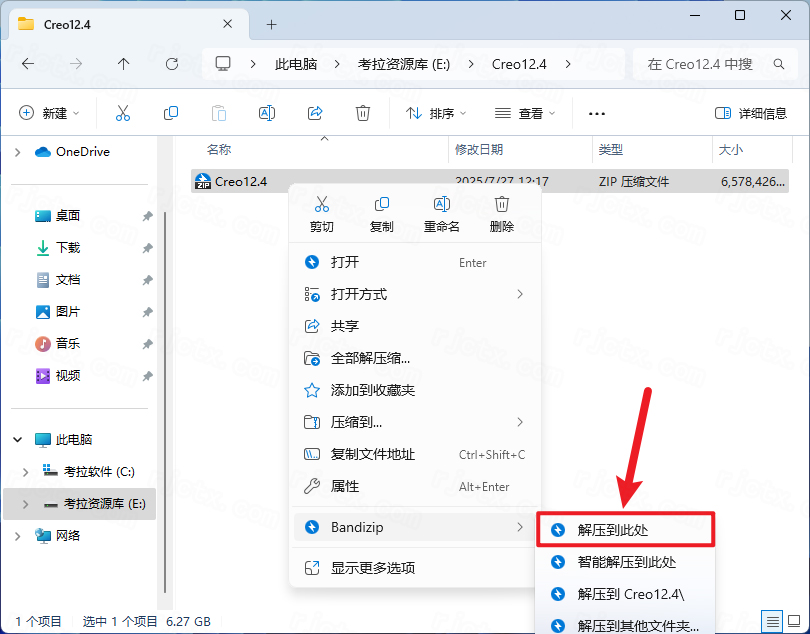Open the 排序 dropdown
810x634 pixels.
coord(435,113)
